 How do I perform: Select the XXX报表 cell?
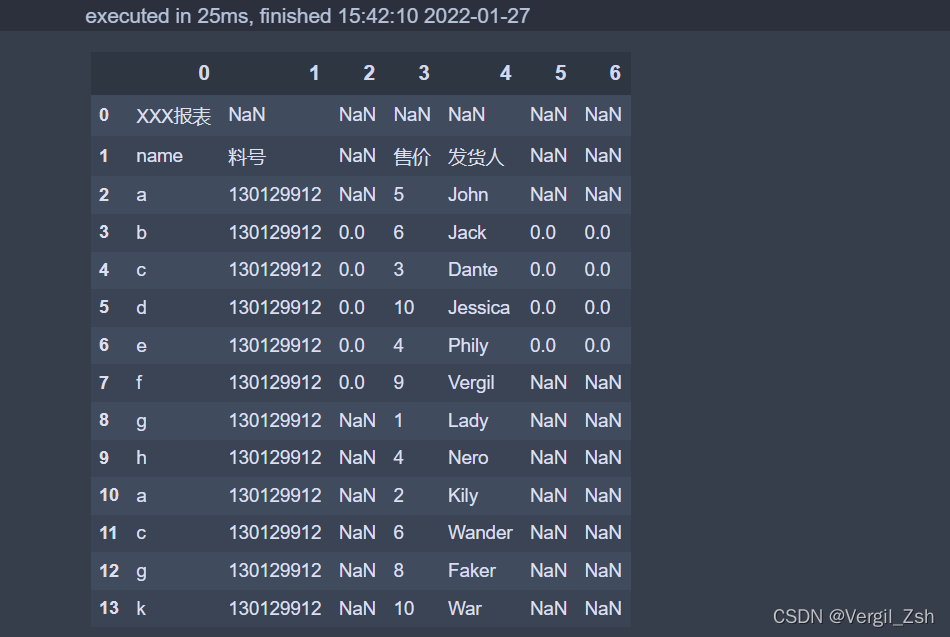point(173,115)
